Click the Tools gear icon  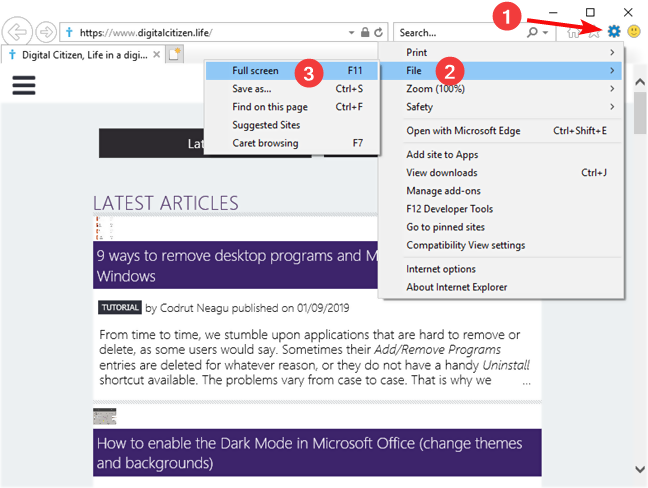click(x=614, y=31)
